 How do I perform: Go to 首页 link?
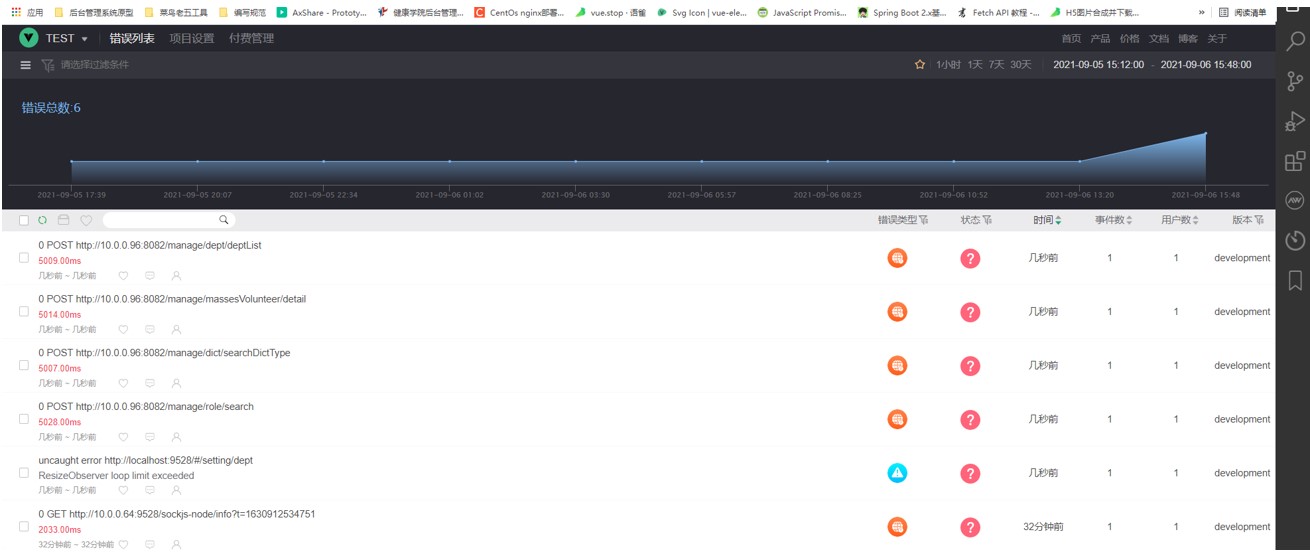coord(1071,39)
